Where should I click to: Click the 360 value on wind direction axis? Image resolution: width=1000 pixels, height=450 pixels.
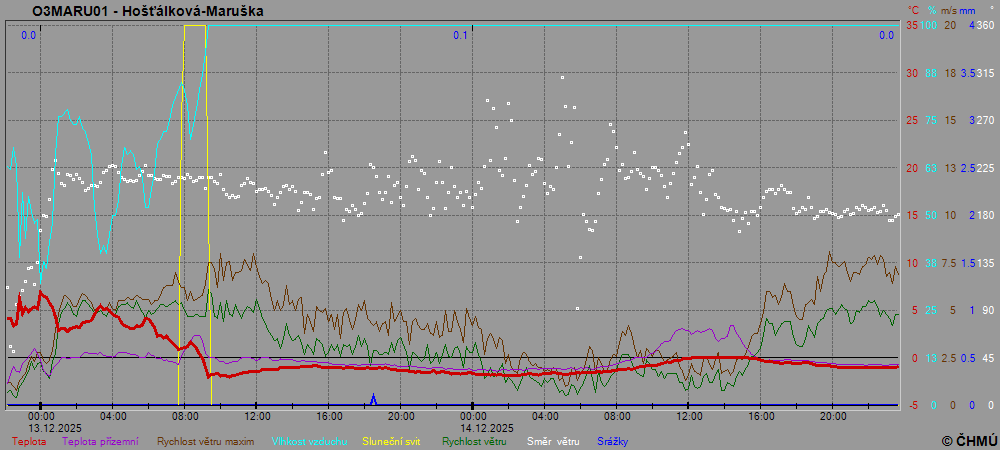tap(985, 25)
